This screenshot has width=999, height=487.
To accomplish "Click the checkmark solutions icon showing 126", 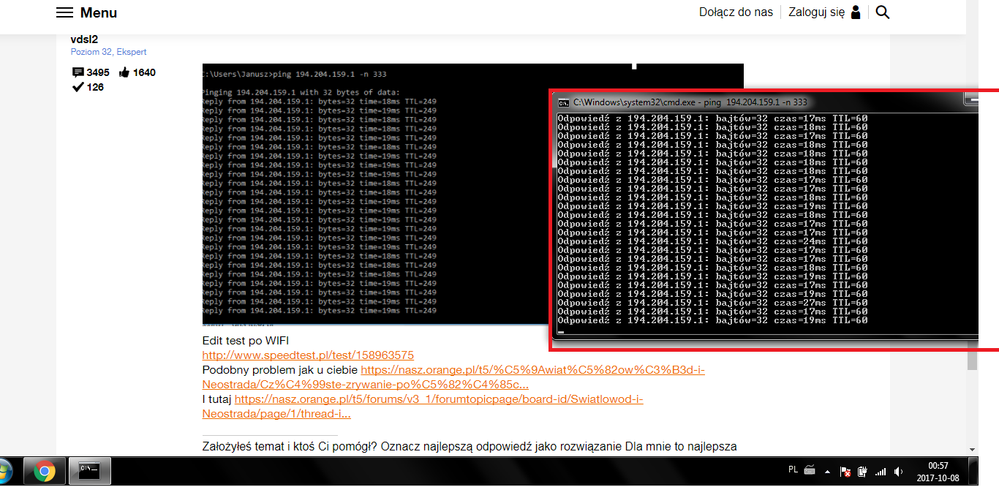I will [x=78, y=87].
